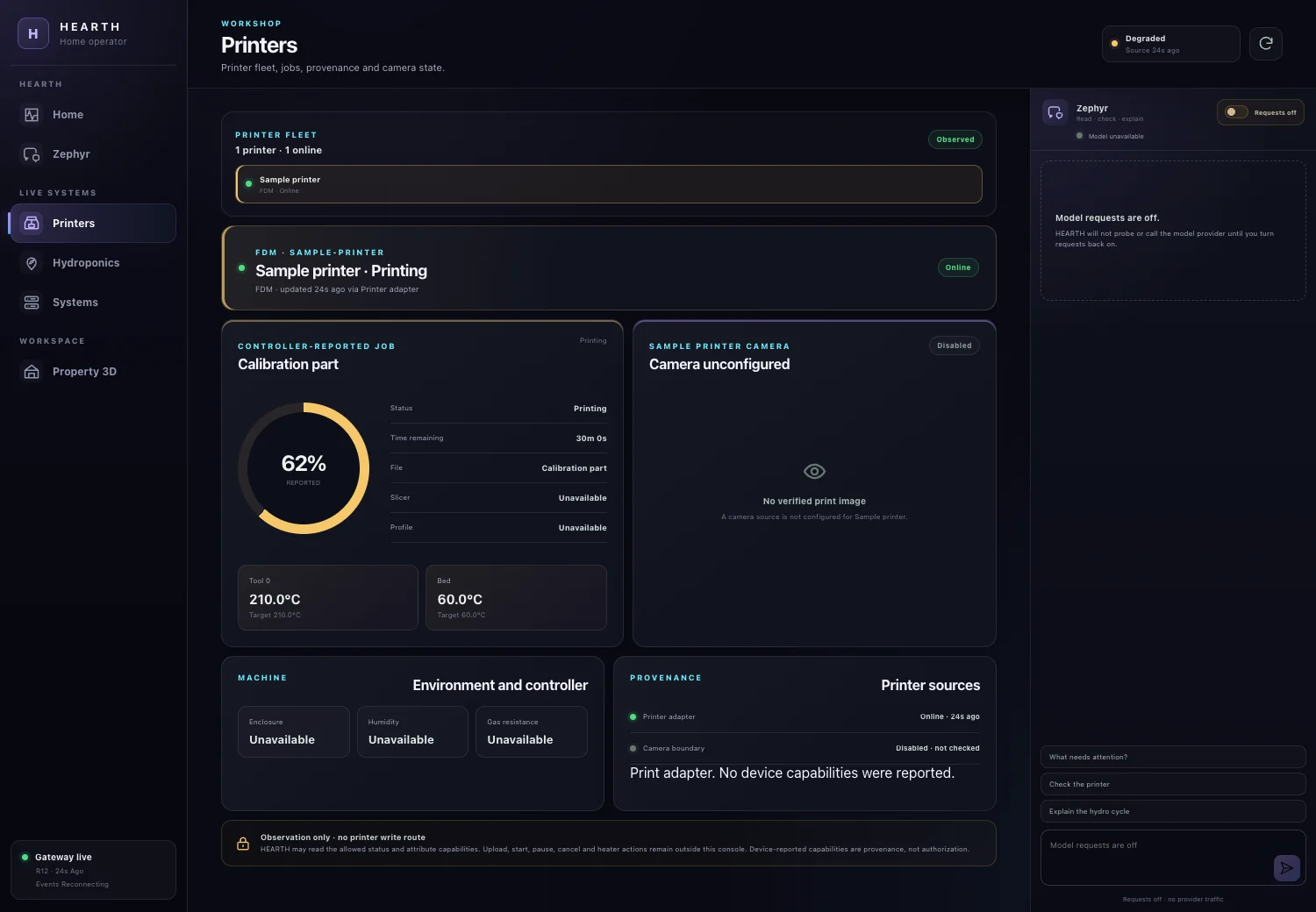Click the Time remaining value '30m 0s'
This screenshot has width=1316, height=912.
(x=591, y=438)
